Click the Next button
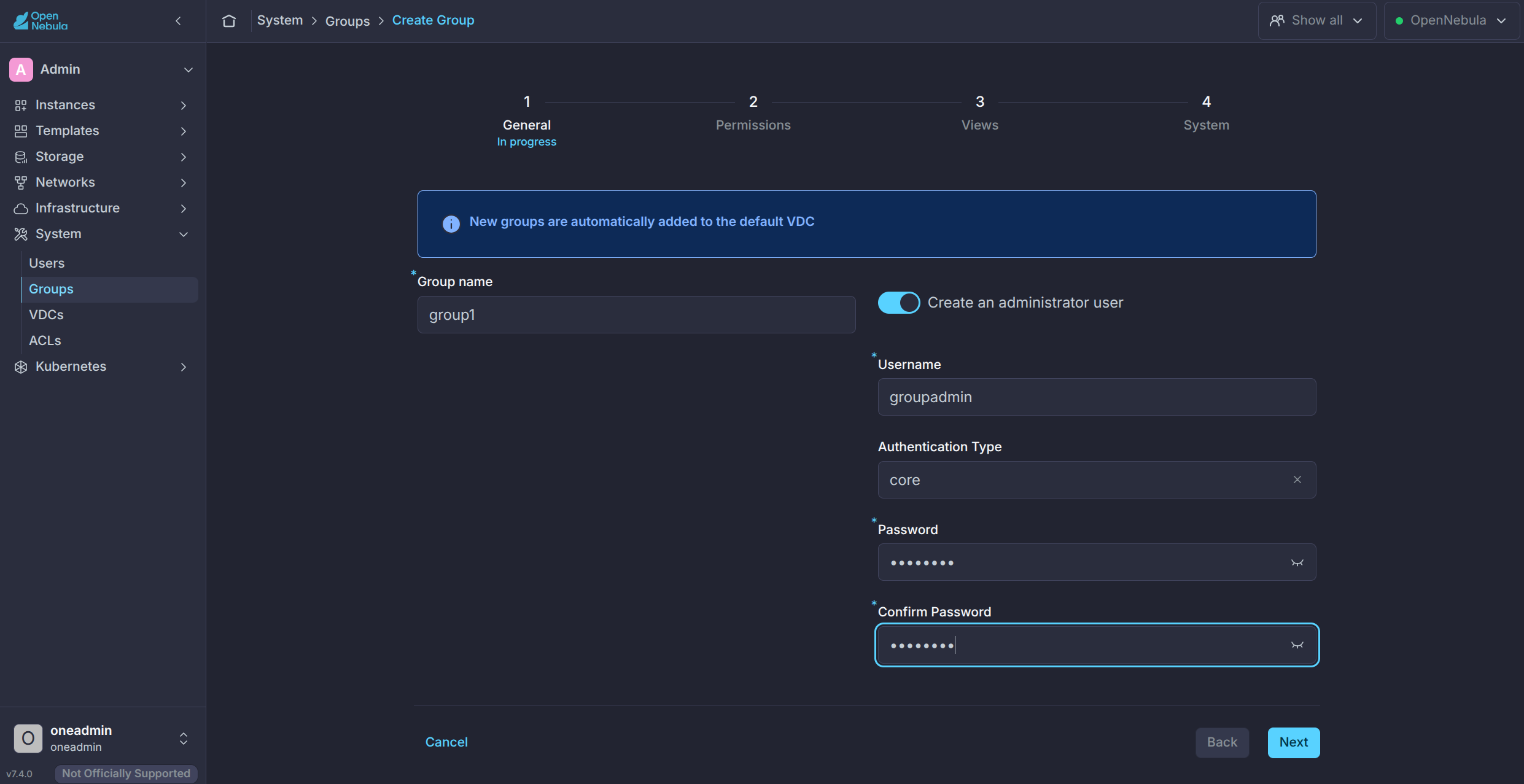The image size is (1524, 784). [1294, 742]
